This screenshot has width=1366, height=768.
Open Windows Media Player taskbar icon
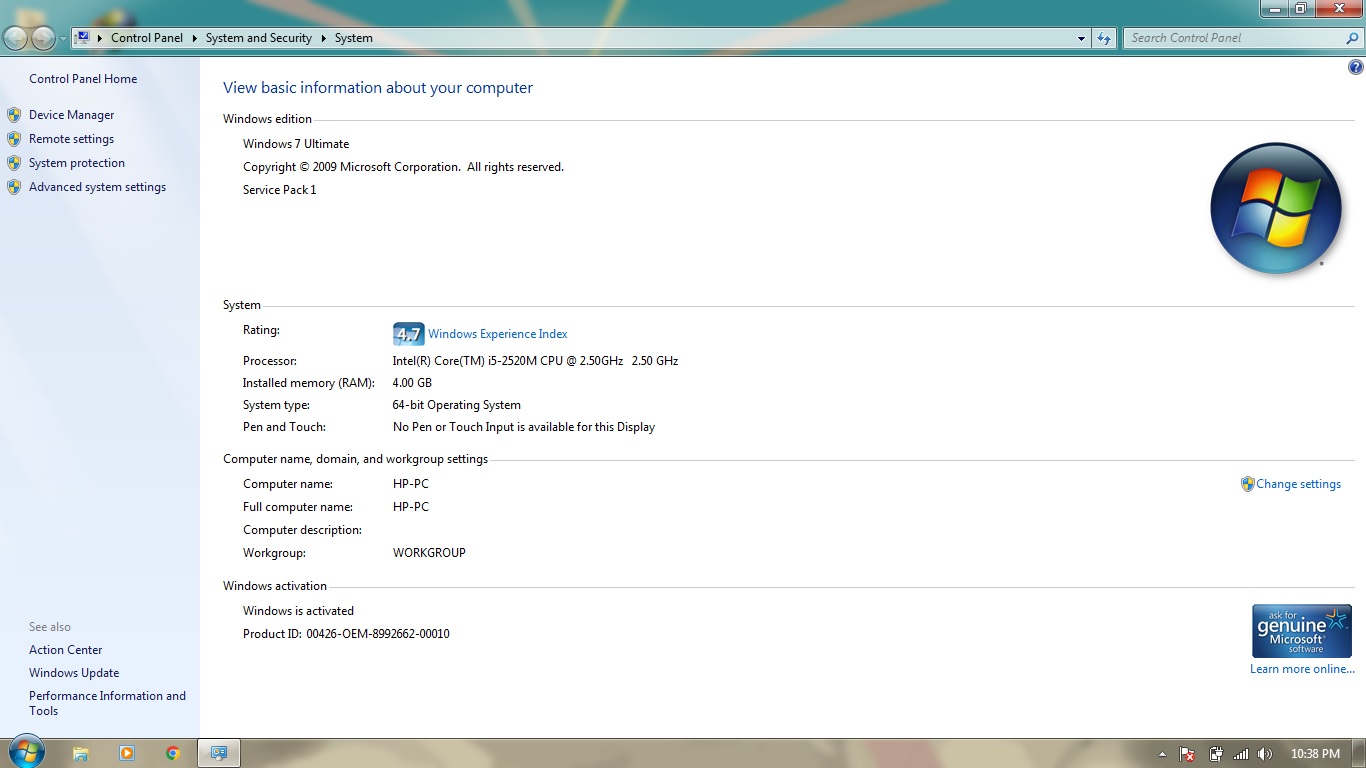coord(126,753)
